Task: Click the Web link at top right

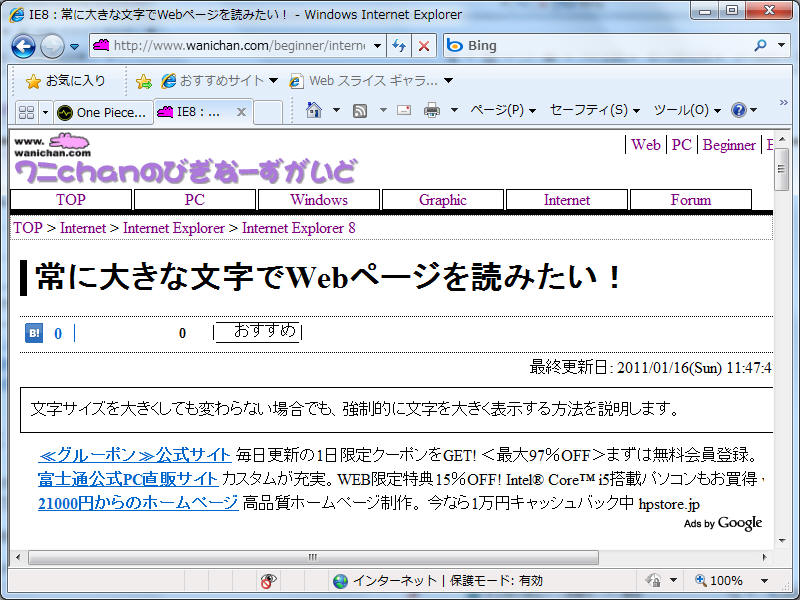Action: pyautogui.click(x=645, y=145)
